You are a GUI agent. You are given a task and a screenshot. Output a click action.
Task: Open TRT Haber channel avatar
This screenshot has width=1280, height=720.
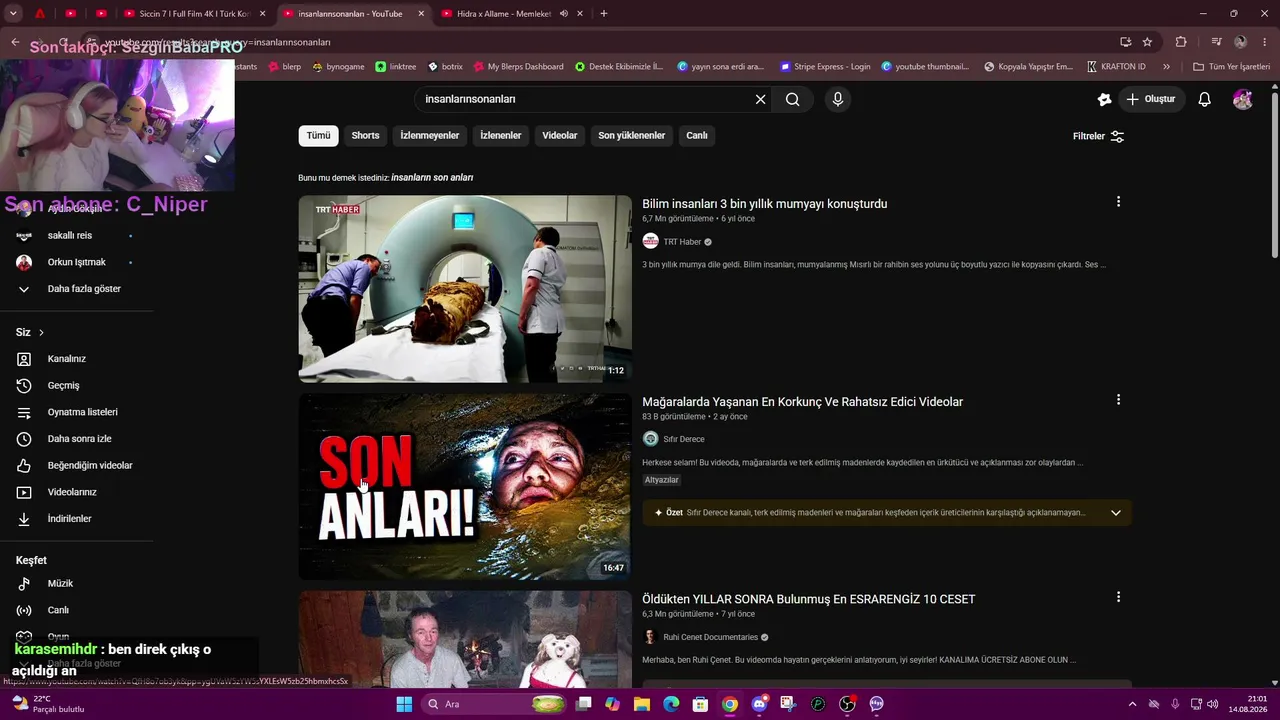point(650,241)
